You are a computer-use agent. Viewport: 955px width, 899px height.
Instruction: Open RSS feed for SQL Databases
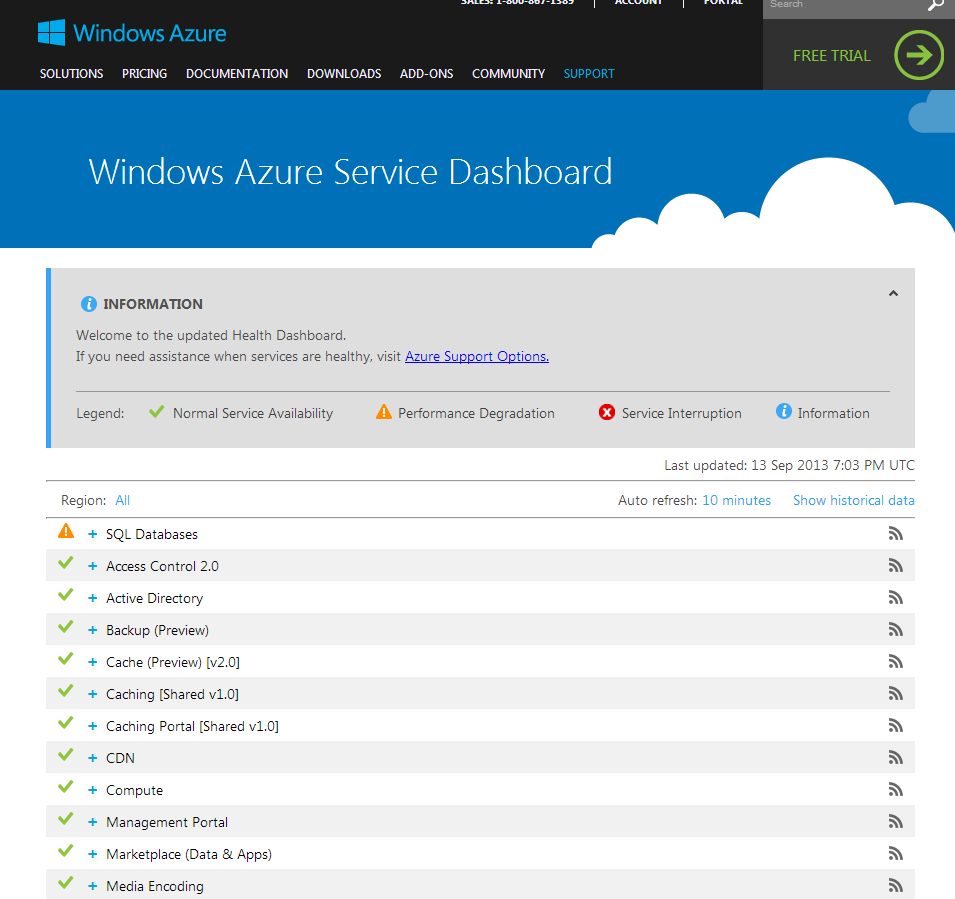click(895, 534)
